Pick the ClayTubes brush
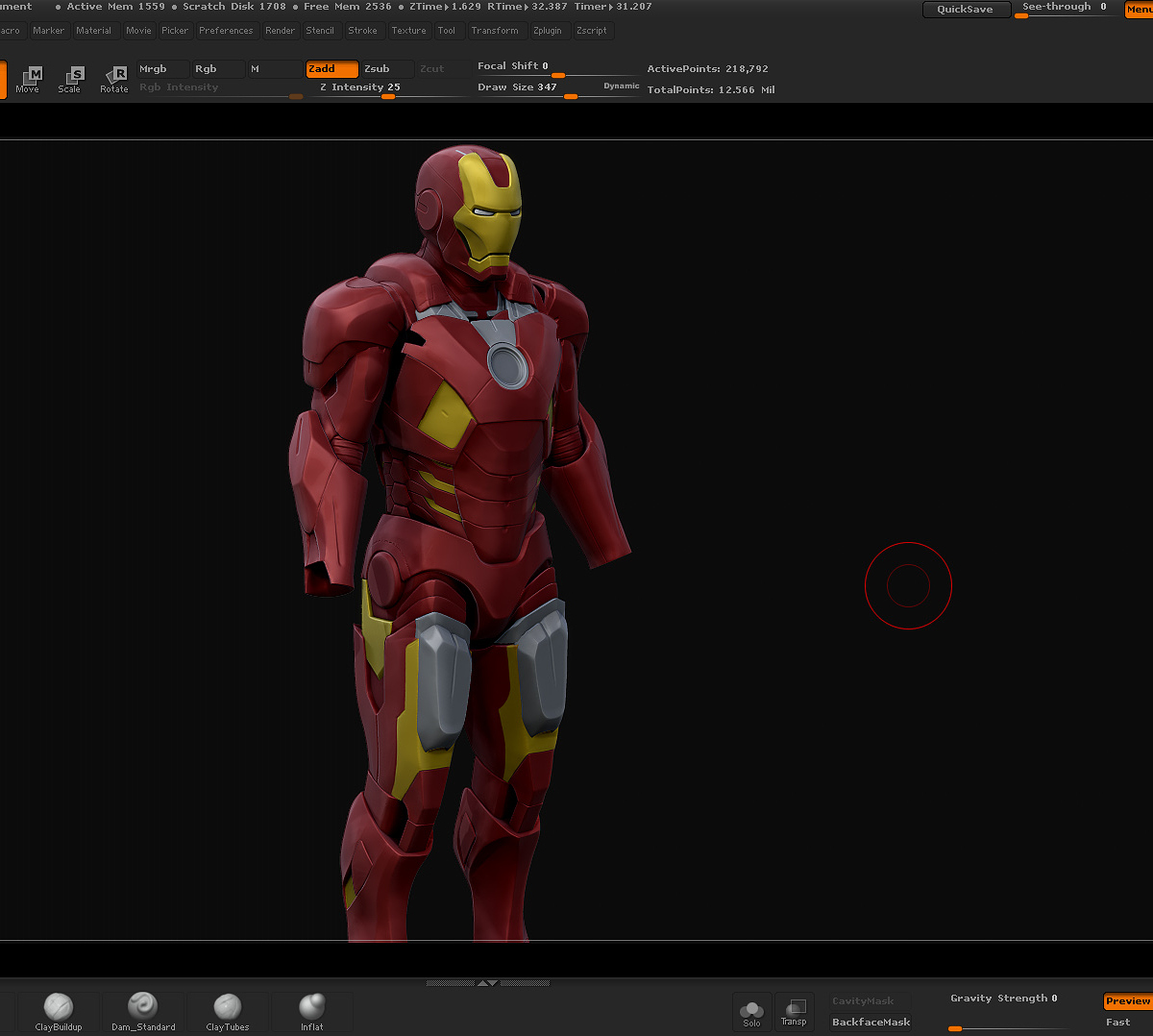Screen dimensions: 1153x1036 point(228,1012)
